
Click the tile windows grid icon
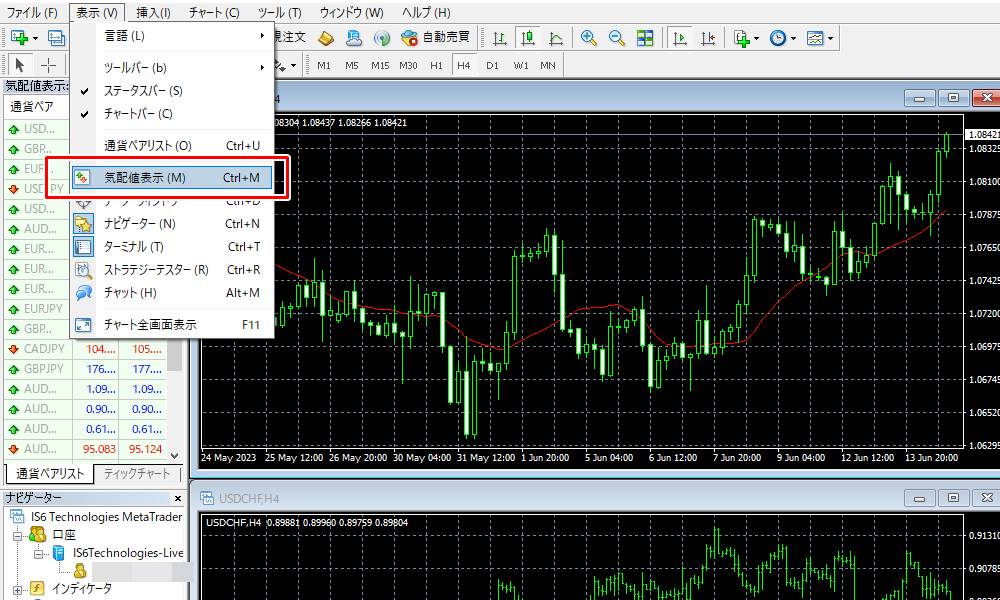click(645, 38)
